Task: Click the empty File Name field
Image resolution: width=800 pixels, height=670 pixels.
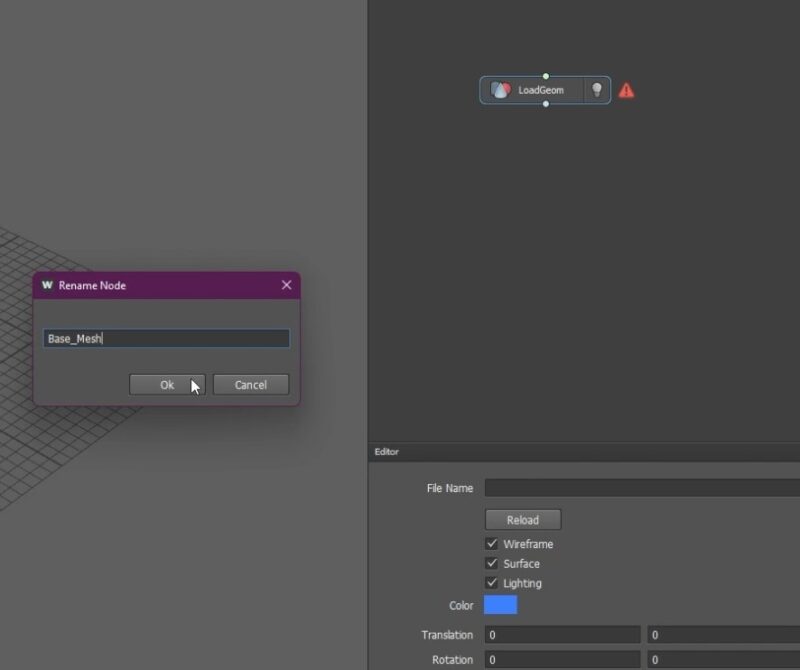Action: point(640,488)
